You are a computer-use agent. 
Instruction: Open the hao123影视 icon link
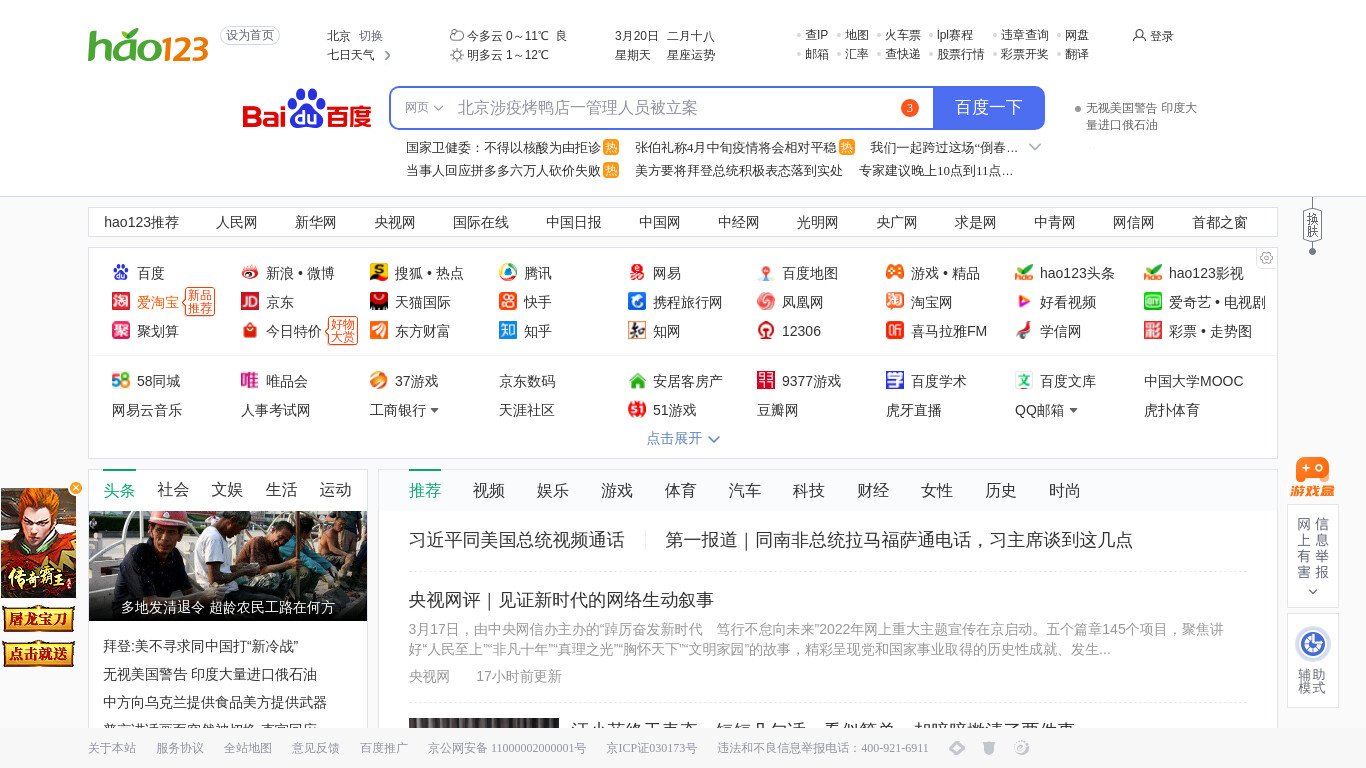point(1153,273)
